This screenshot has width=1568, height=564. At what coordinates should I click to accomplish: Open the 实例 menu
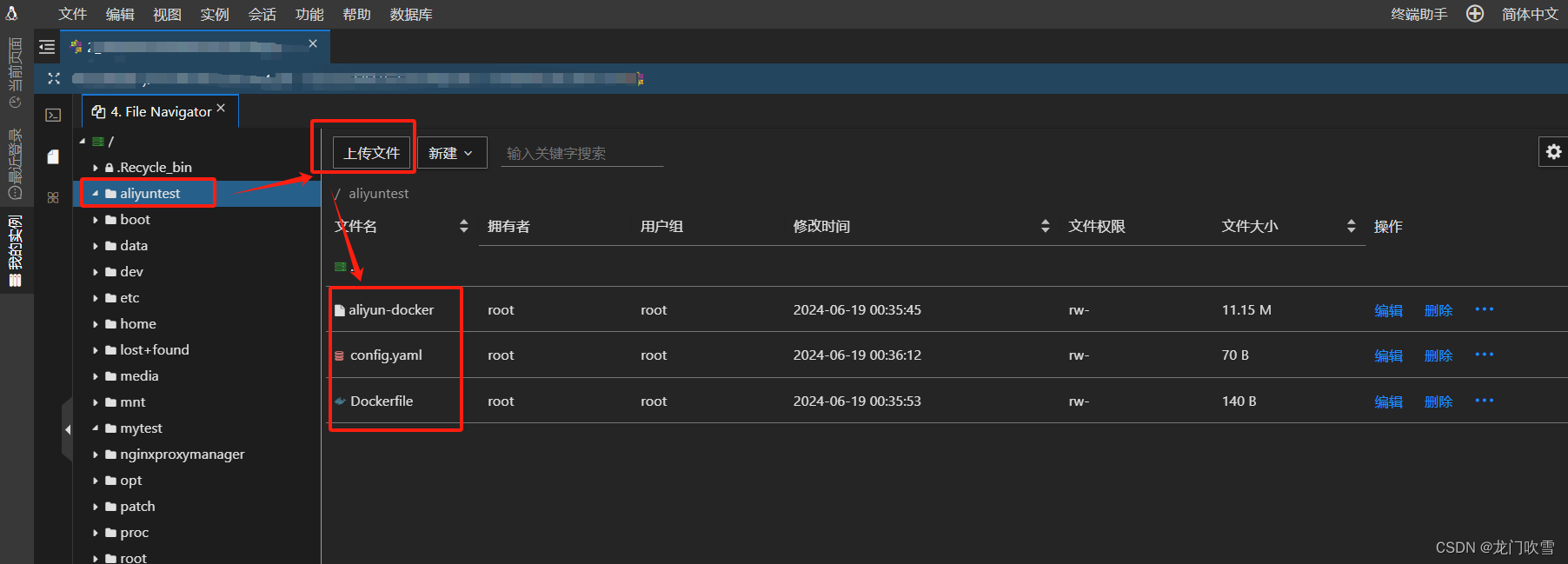pyautogui.click(x=215, y=14)
